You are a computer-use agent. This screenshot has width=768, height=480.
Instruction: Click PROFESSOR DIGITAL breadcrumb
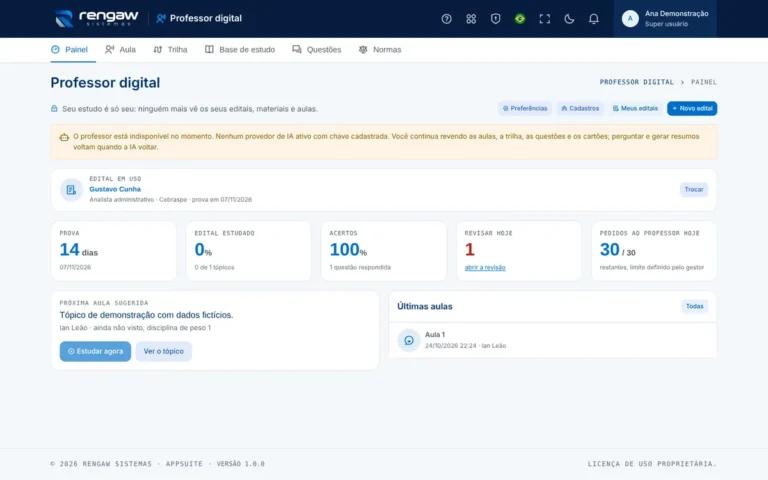(x=636, y=82)
